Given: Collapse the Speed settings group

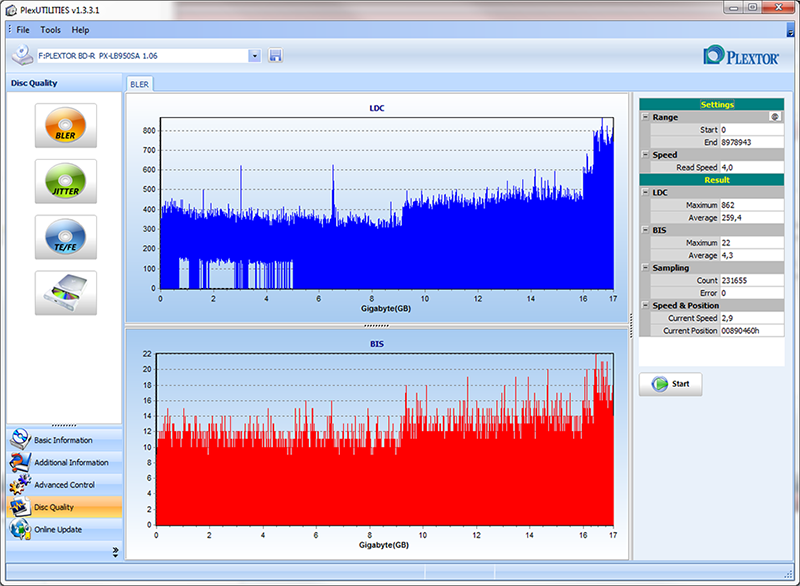Looking at the screenshot, I should click(645, 155).
